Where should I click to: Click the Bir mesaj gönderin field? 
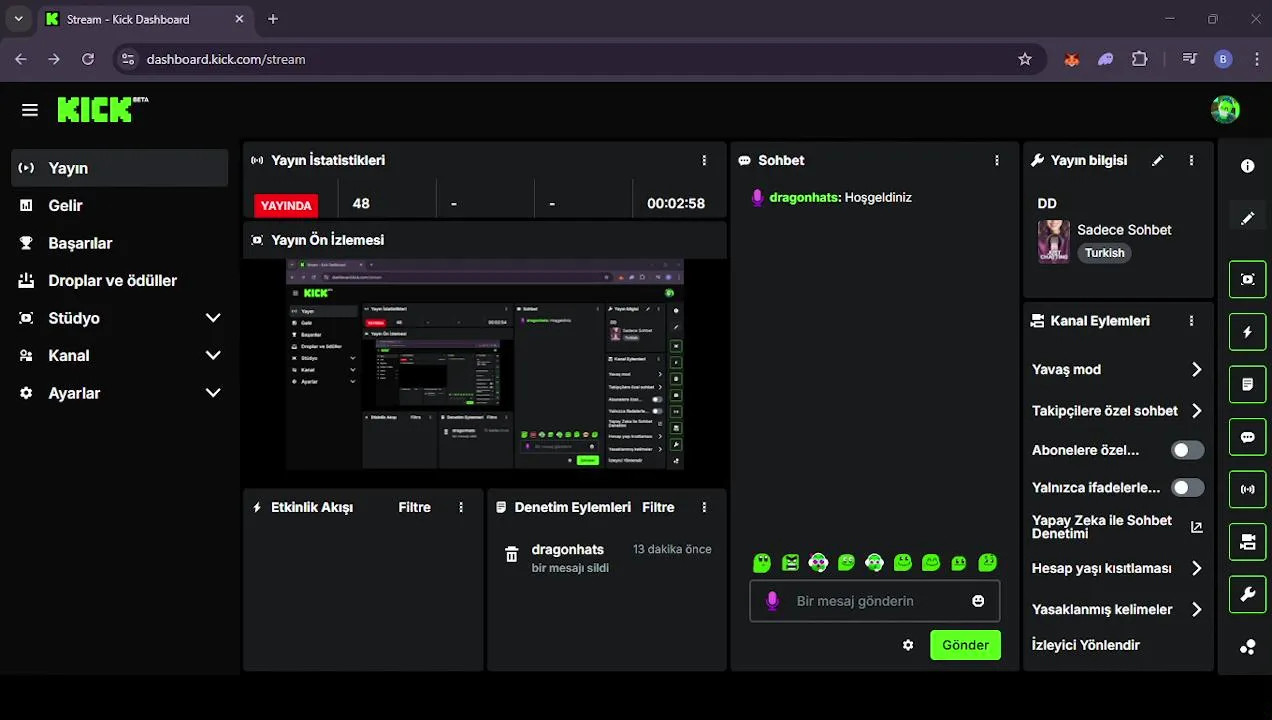click(x=874, y=601)
